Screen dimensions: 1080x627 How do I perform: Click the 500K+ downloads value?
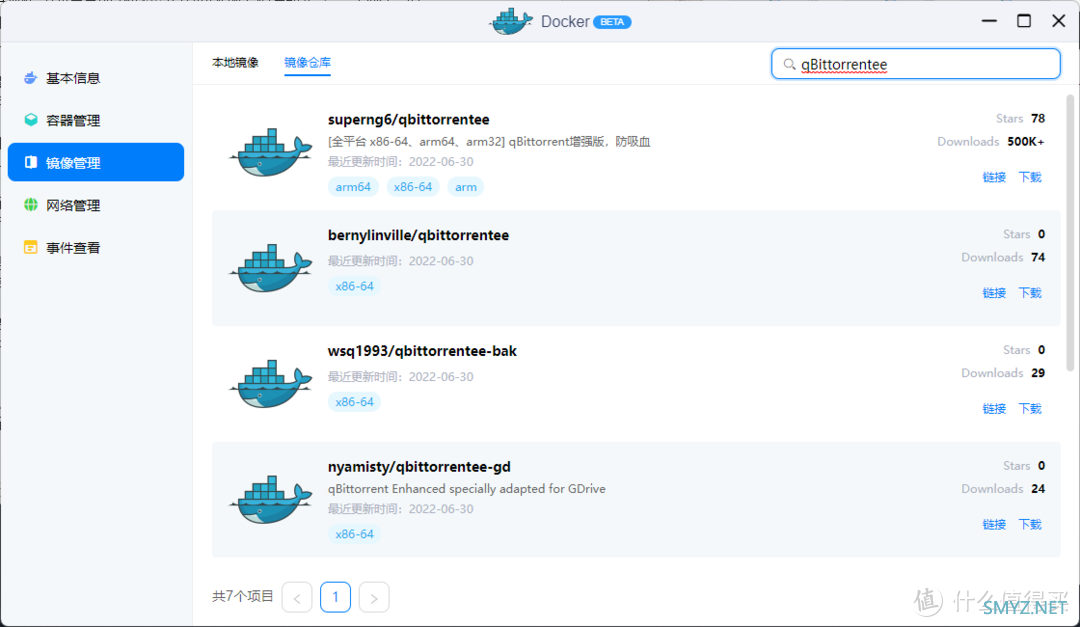pyautogui.click(x=1026, y=141)
